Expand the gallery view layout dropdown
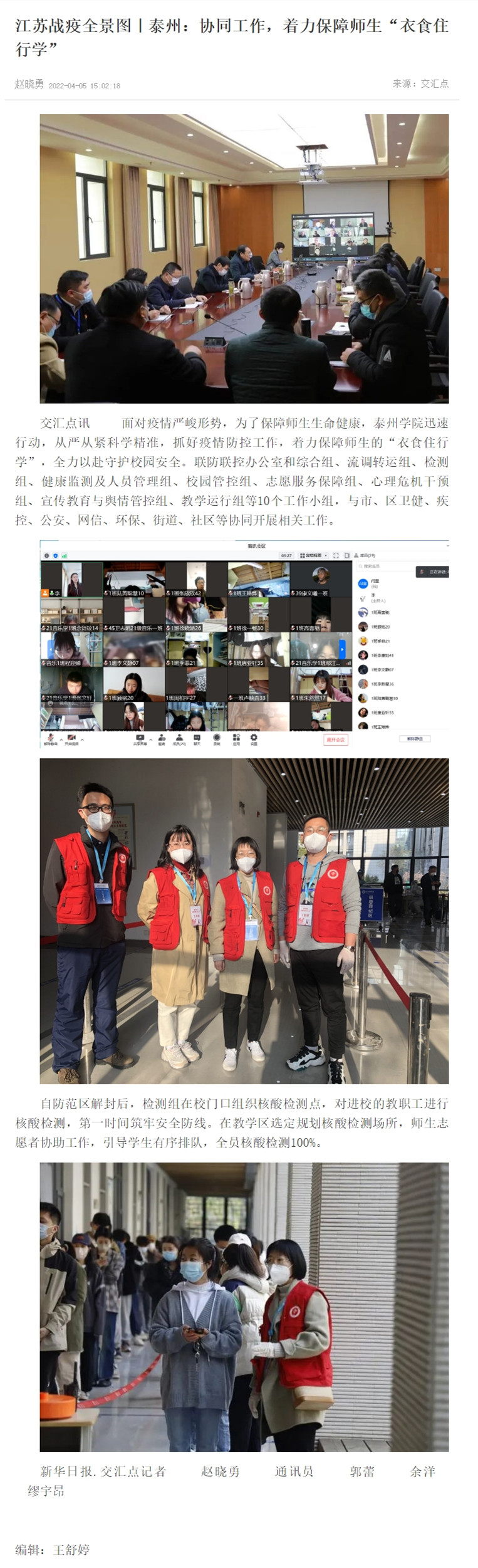478x1568 pixels. (311, 555)
